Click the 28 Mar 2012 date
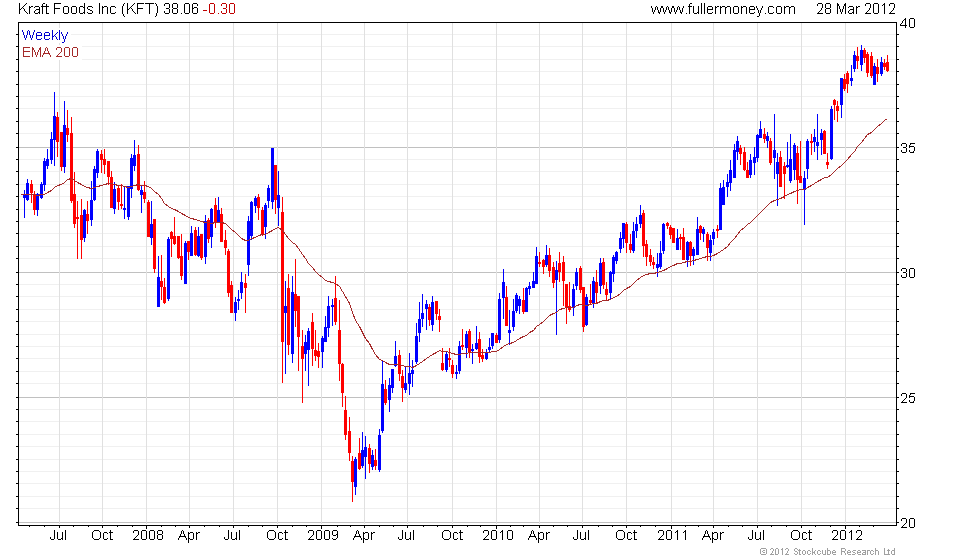The height and width of the screenshot is (560, 980). (x=856, y=9)
